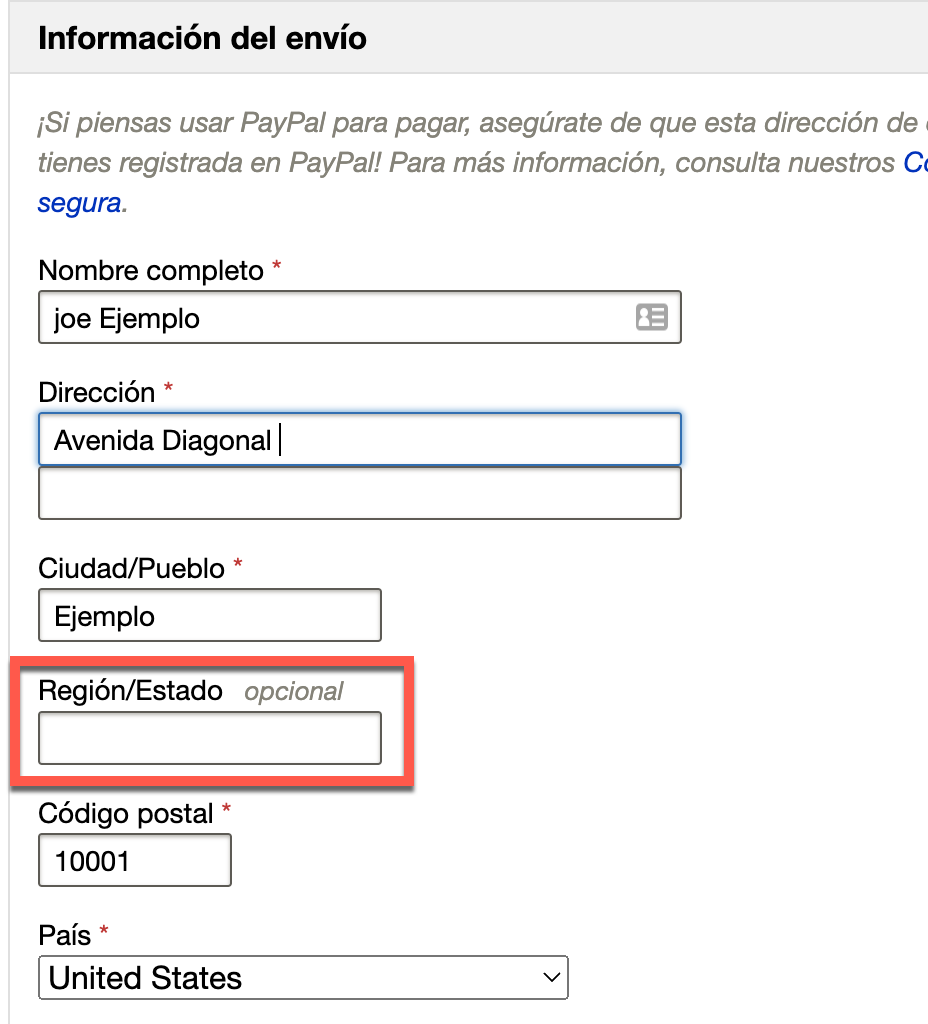Follow the truncated blue link after 'consulta nuestros'
The image size is (928, 1024).
point(916,163)
